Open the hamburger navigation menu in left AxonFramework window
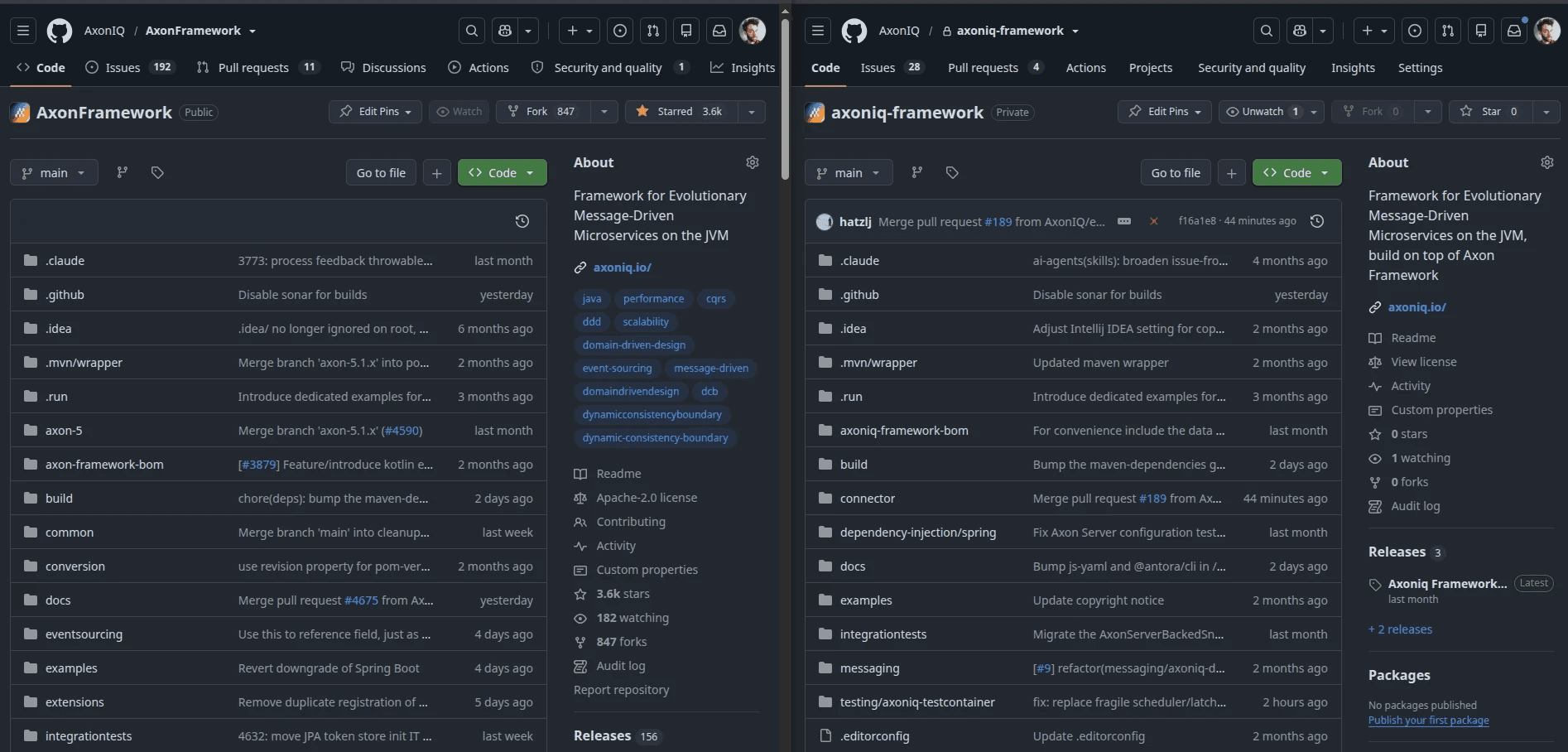 point(23,31)
